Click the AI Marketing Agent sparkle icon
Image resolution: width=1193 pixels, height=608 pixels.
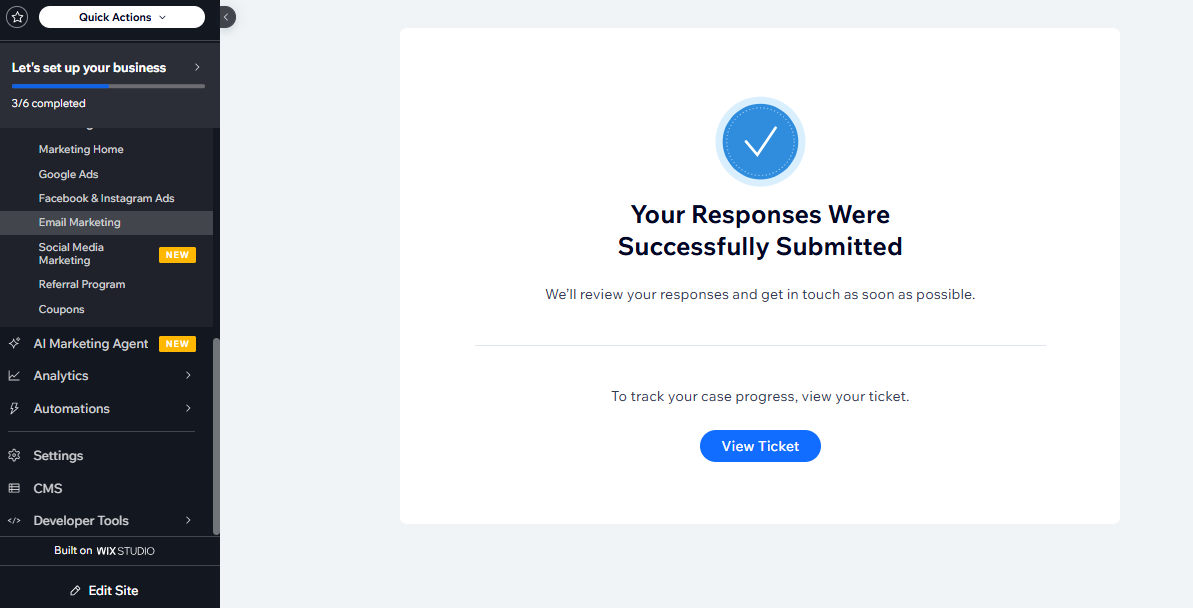14,343
